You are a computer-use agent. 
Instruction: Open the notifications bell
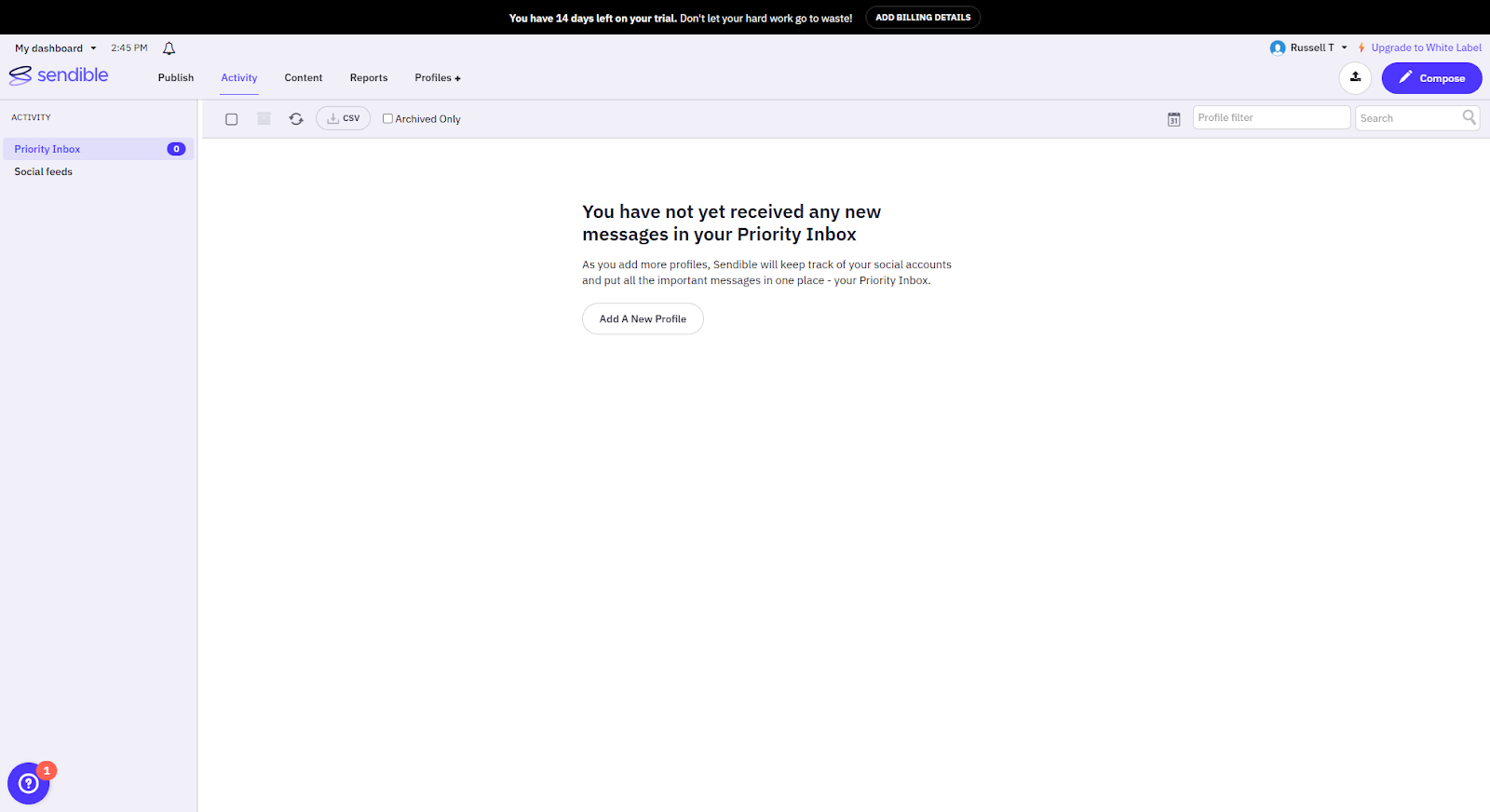tap(169, 48)
